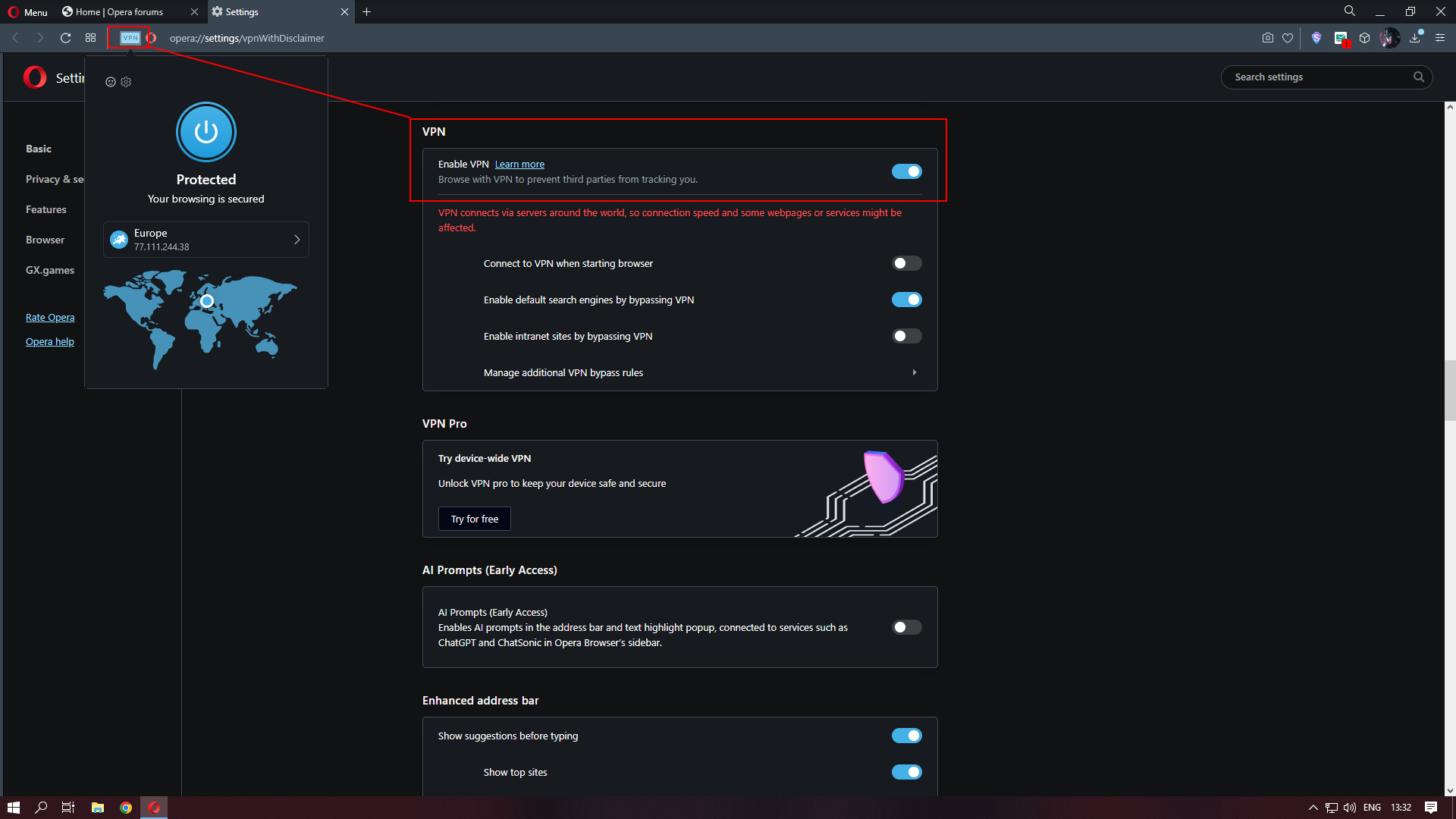1456x819 pixels.
Task: Select Browser in settings sidebar
Action: pyautogui.click(x=45, y=240)
